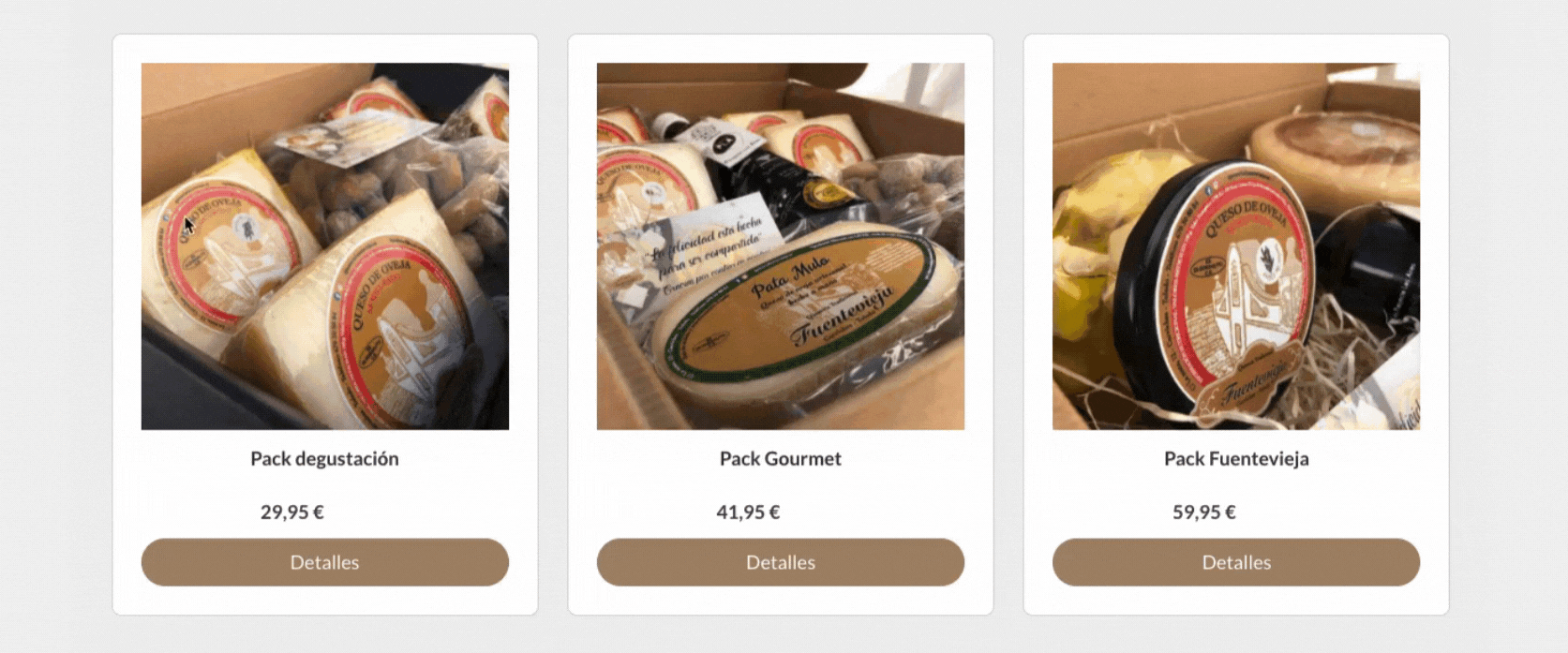Click the Pack degustación title
The height and width of the screenshot is (653, 1568).
coord(324,459)
